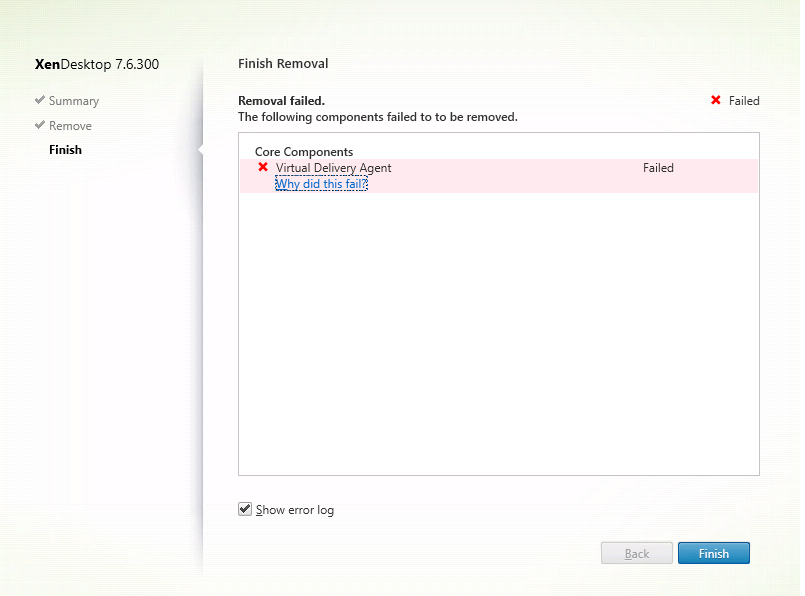Click the XenDesktop 7.6.300 product title

[x=97, y=64]
